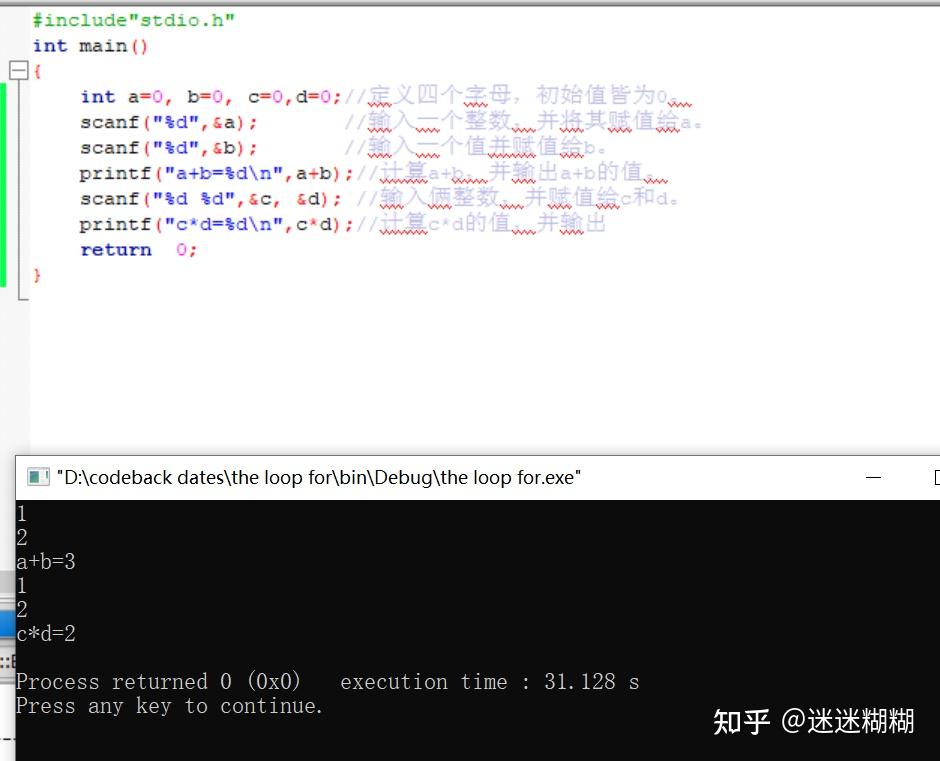The image size is (940, 761).
Task: Click the Process returned 0 (0x0) text
Action: 160,681
